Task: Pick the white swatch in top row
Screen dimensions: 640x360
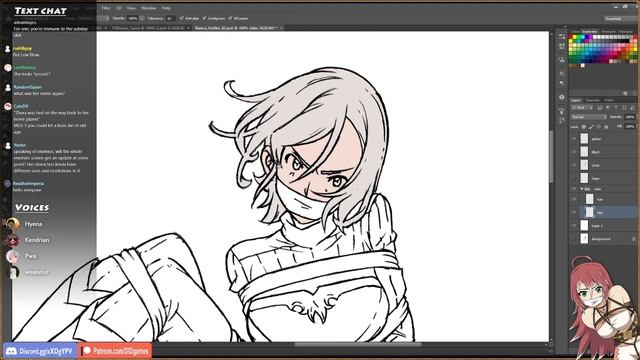Action: tap(595, 37)
